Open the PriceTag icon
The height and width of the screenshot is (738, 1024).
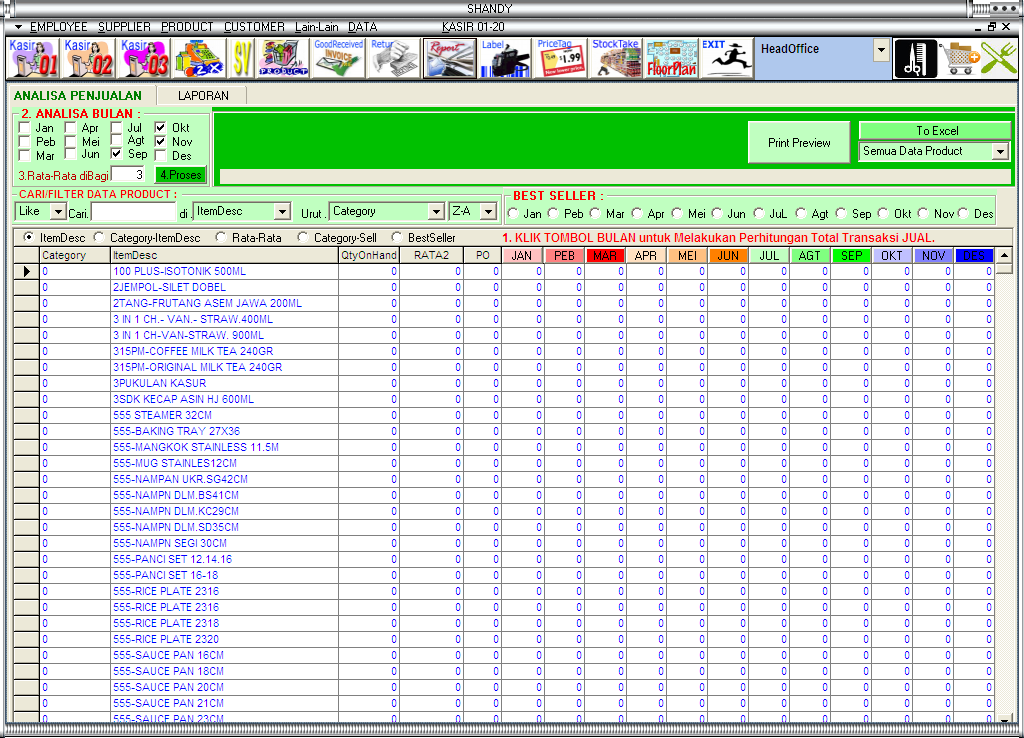tap(560, 58)
